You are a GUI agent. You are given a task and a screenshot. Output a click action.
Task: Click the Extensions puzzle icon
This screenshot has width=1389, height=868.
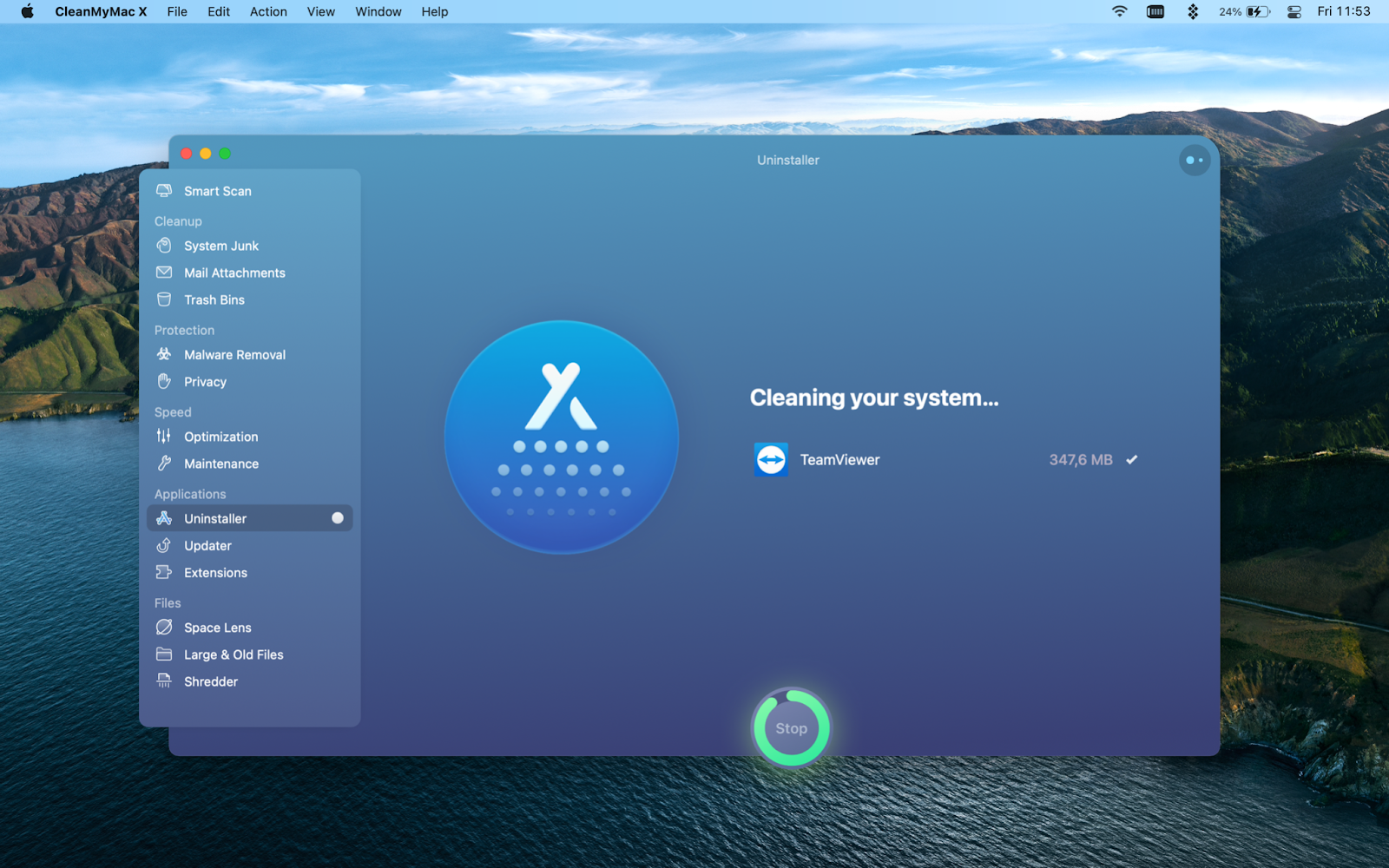pos(164,572)
